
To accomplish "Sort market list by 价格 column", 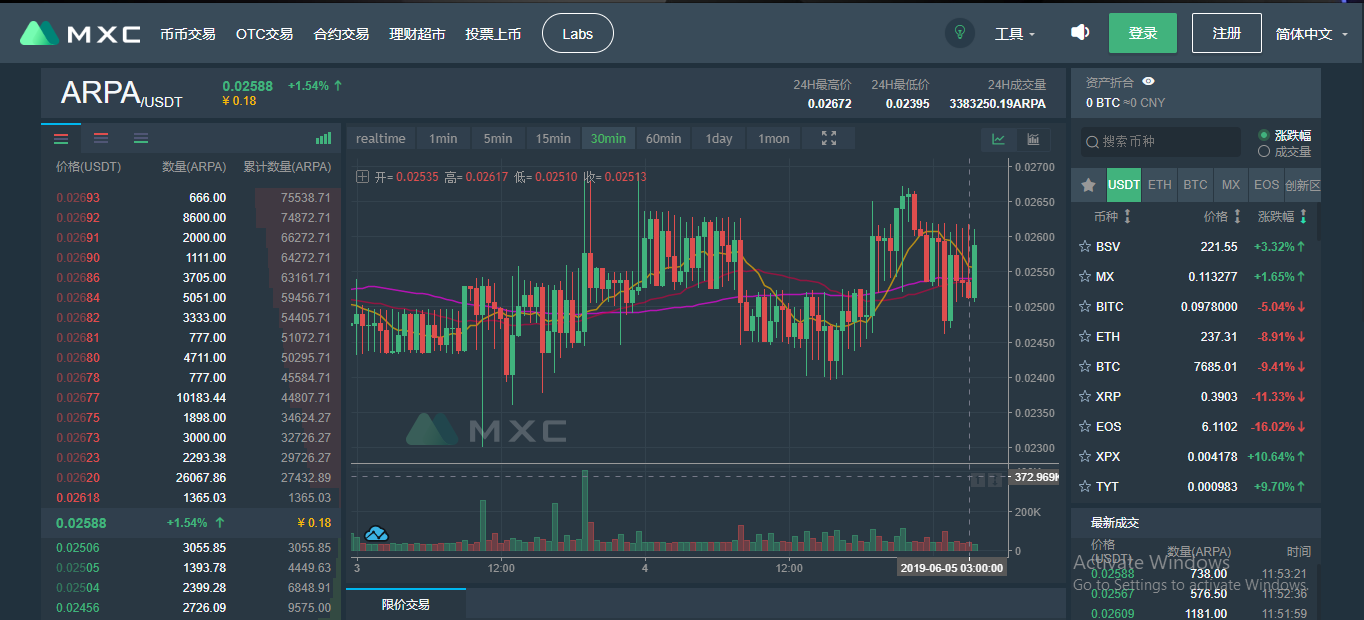I will coord(1222,216).
